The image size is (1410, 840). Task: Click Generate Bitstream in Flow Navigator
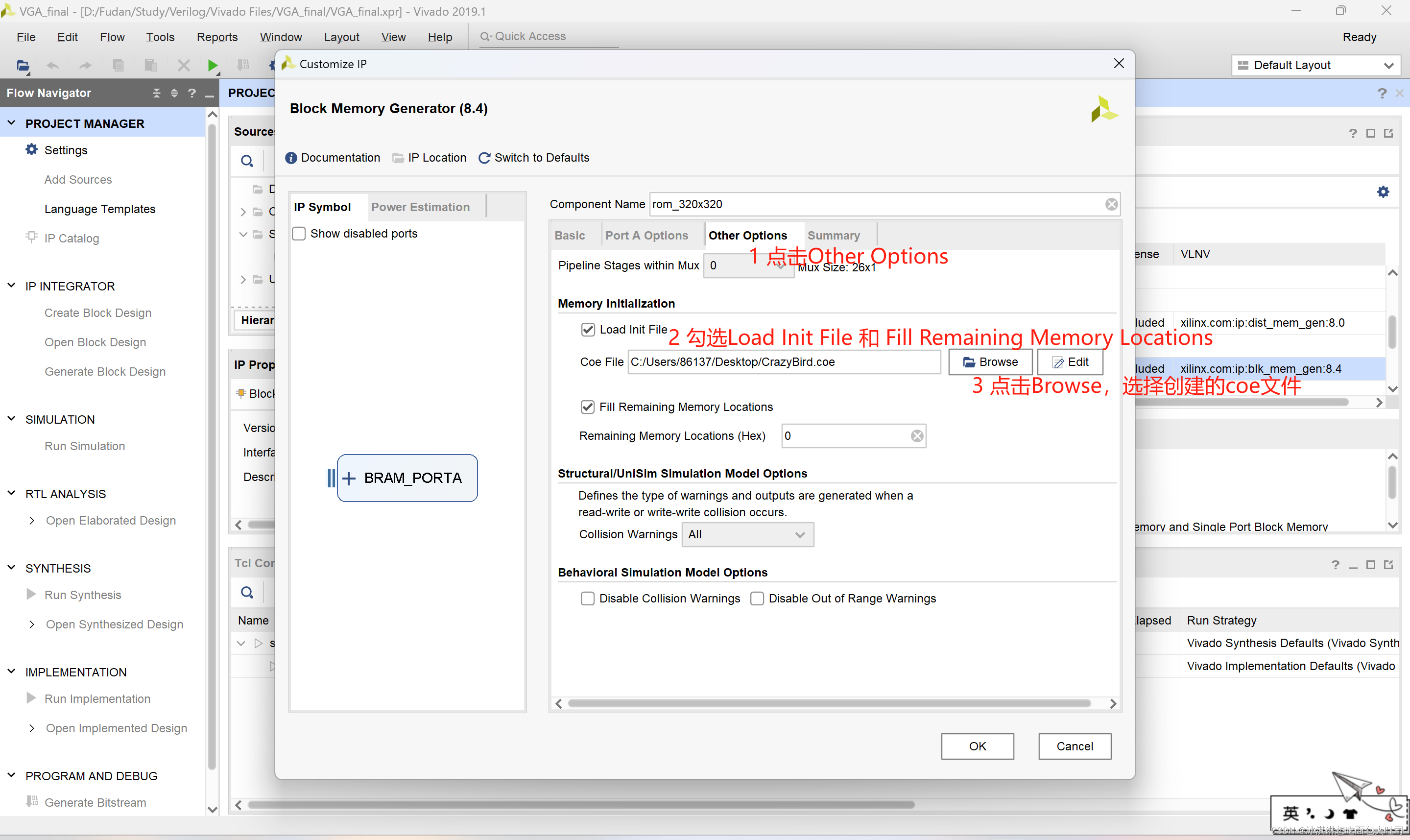(95, 802)
